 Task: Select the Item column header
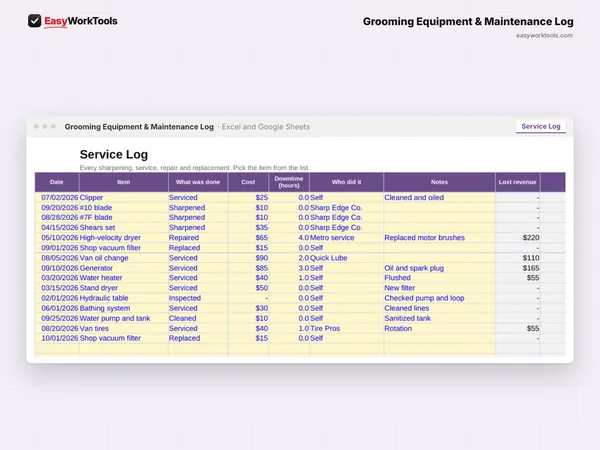point(124,182)
